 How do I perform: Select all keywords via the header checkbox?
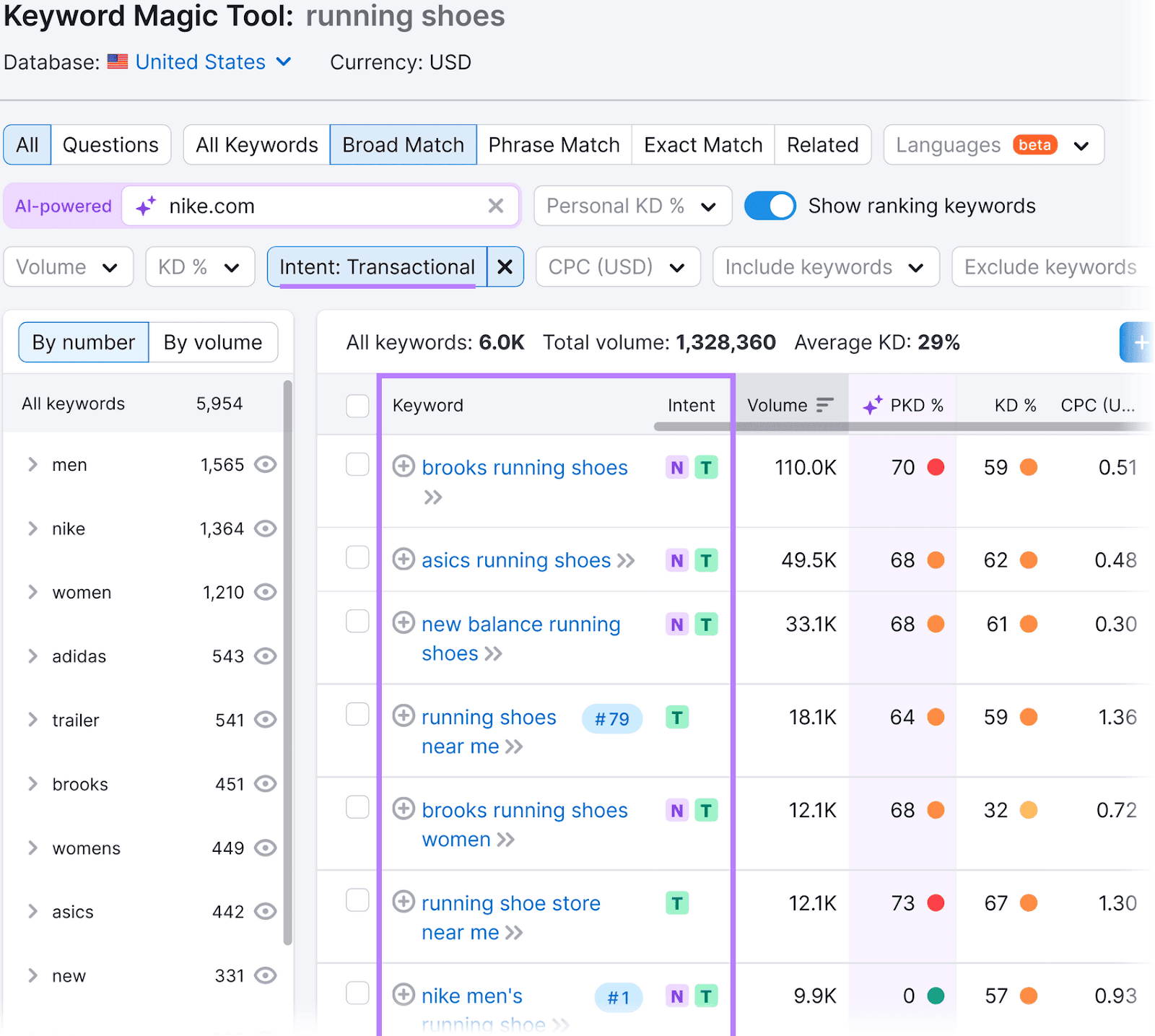pos(357,406)
